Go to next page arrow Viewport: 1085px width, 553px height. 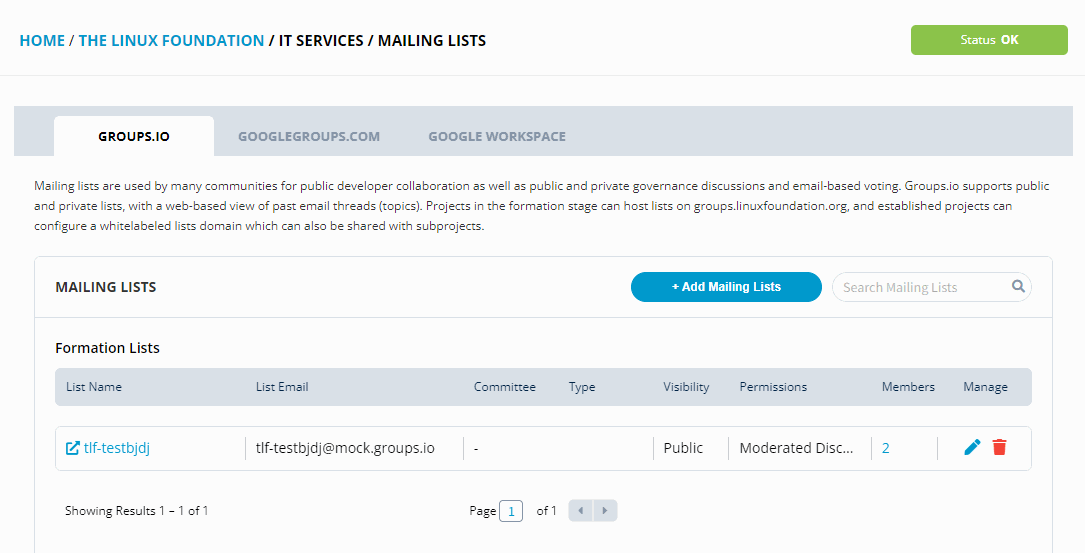[x=605, y=511]
